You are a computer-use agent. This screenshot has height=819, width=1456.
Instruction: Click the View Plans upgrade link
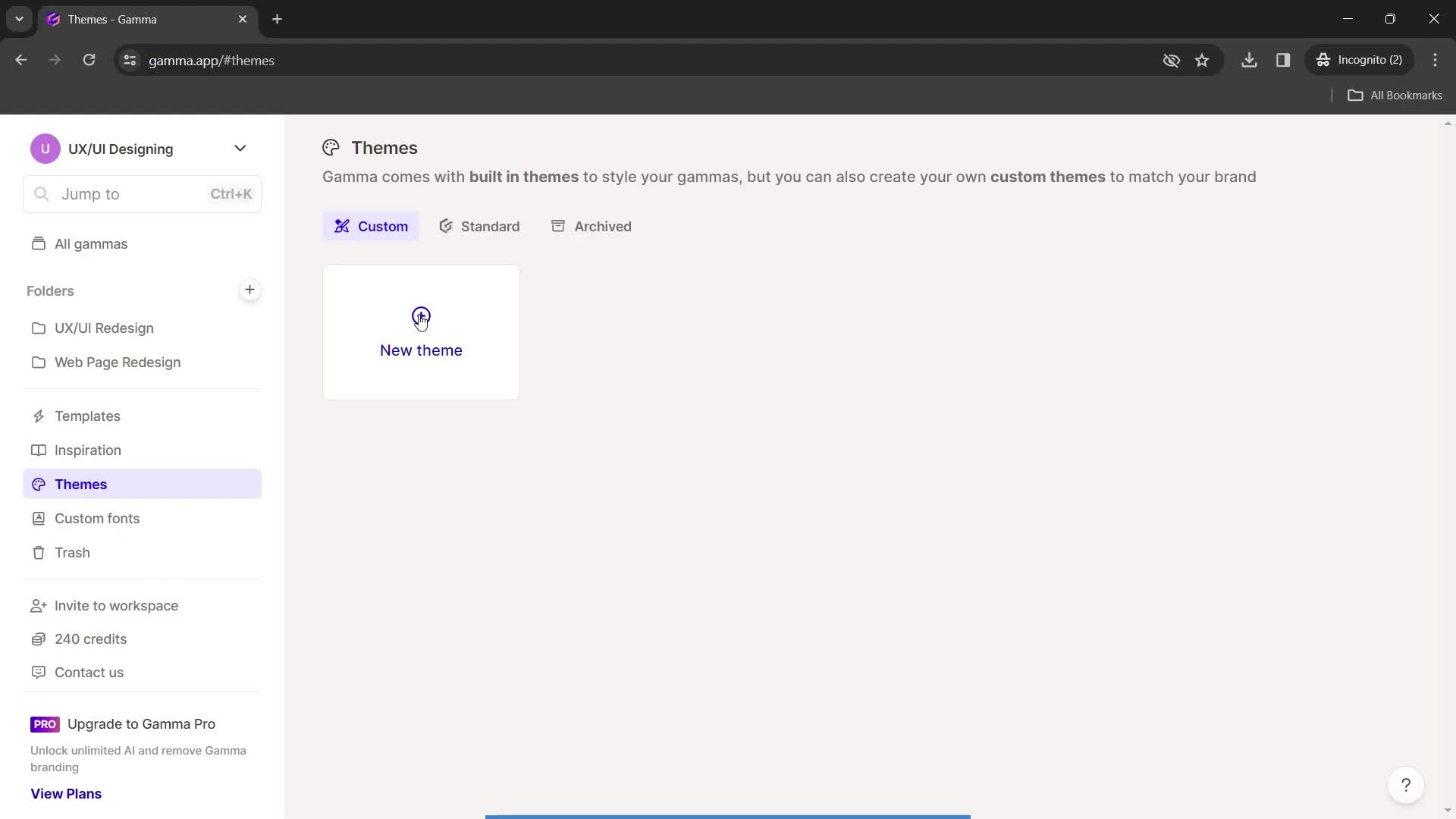[66, 793]
